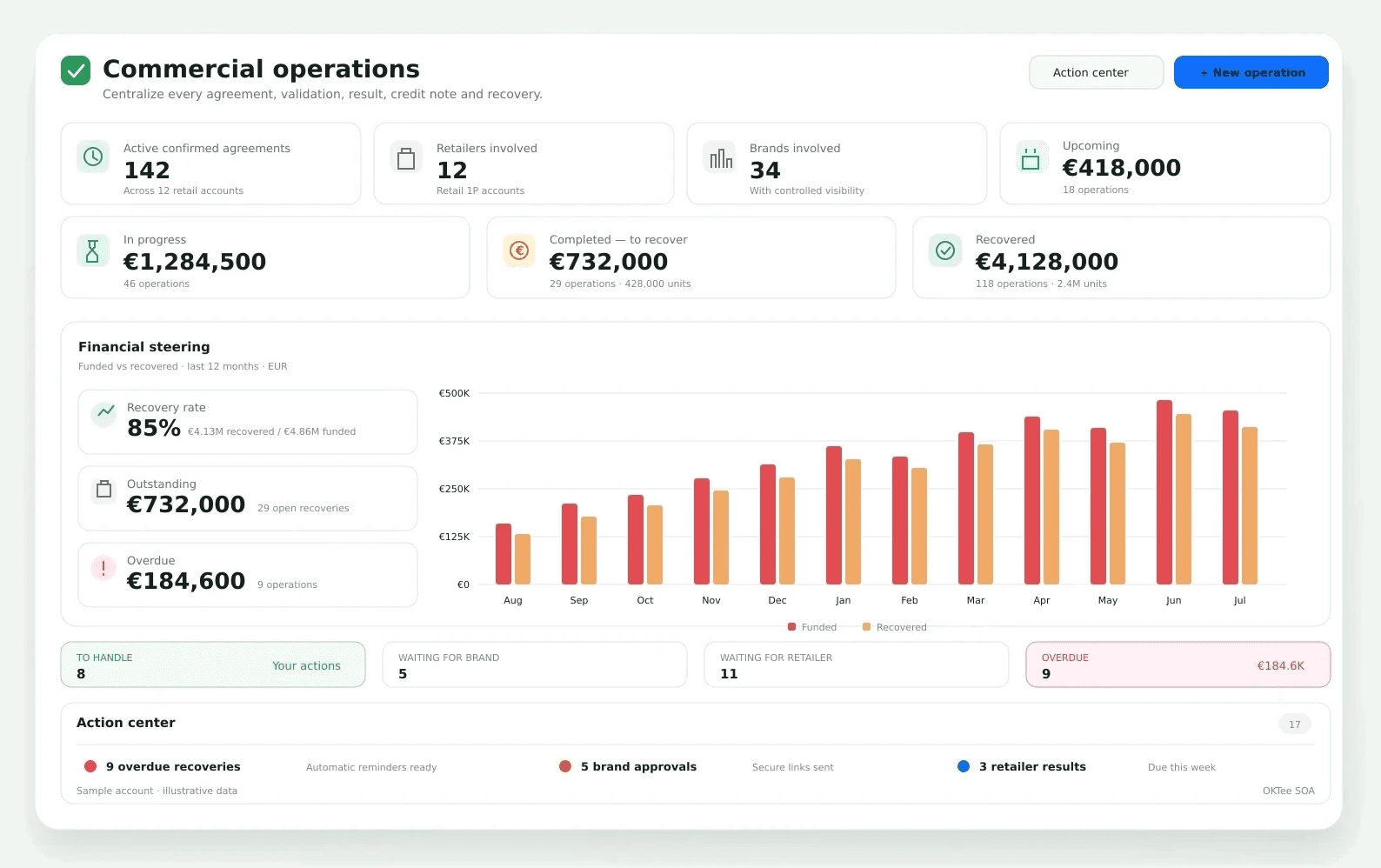Click 29 open recoveries text
This screenshot has width=1381, height=868.
pyautogui.click(x=304, y=508)
